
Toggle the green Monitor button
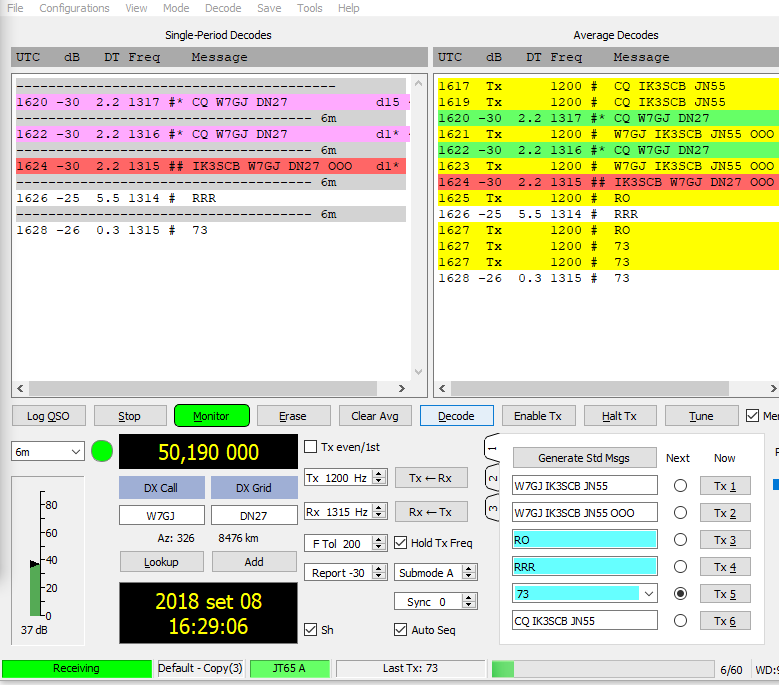210,416
